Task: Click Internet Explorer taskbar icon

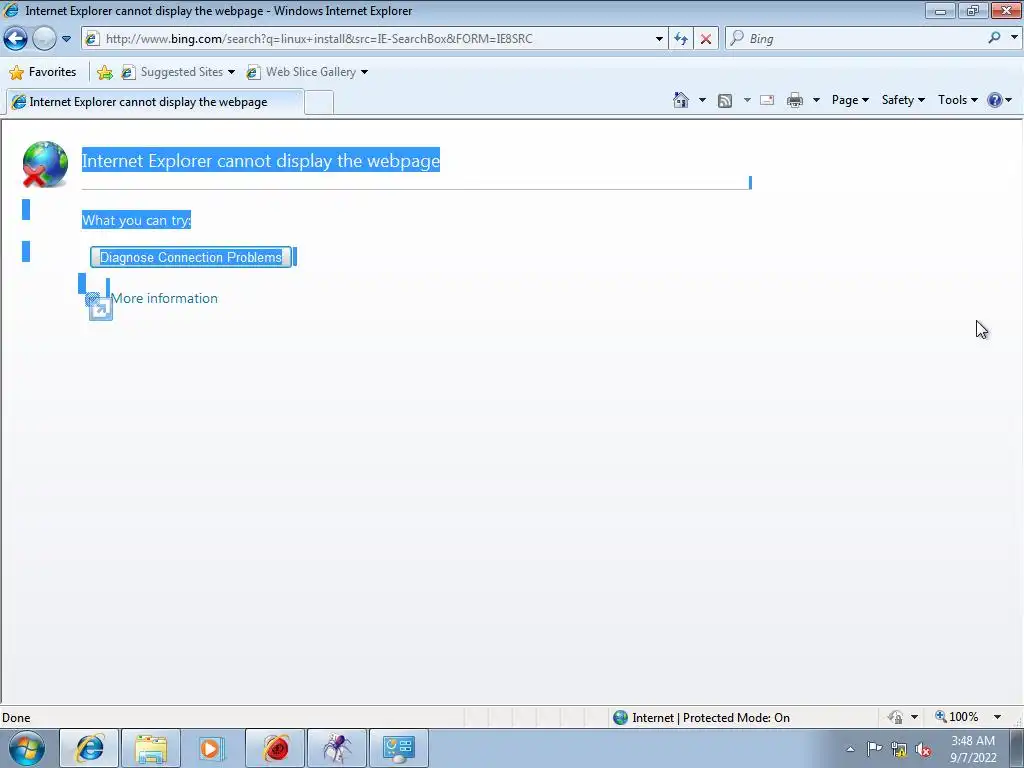Action: click(x=89, y=748)
